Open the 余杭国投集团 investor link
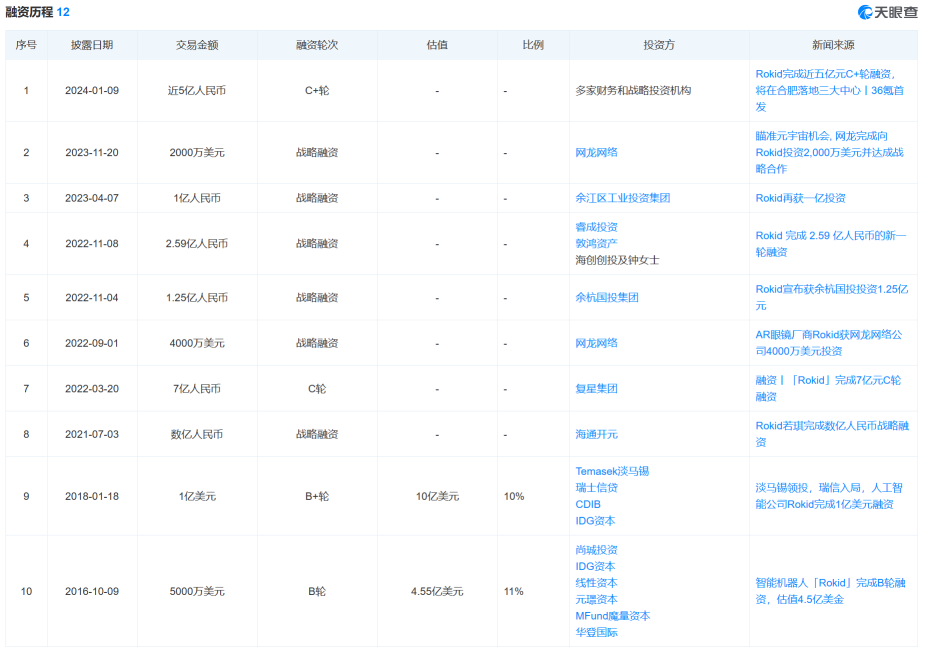Screen dimensions: 926x650 pos(607,298)
